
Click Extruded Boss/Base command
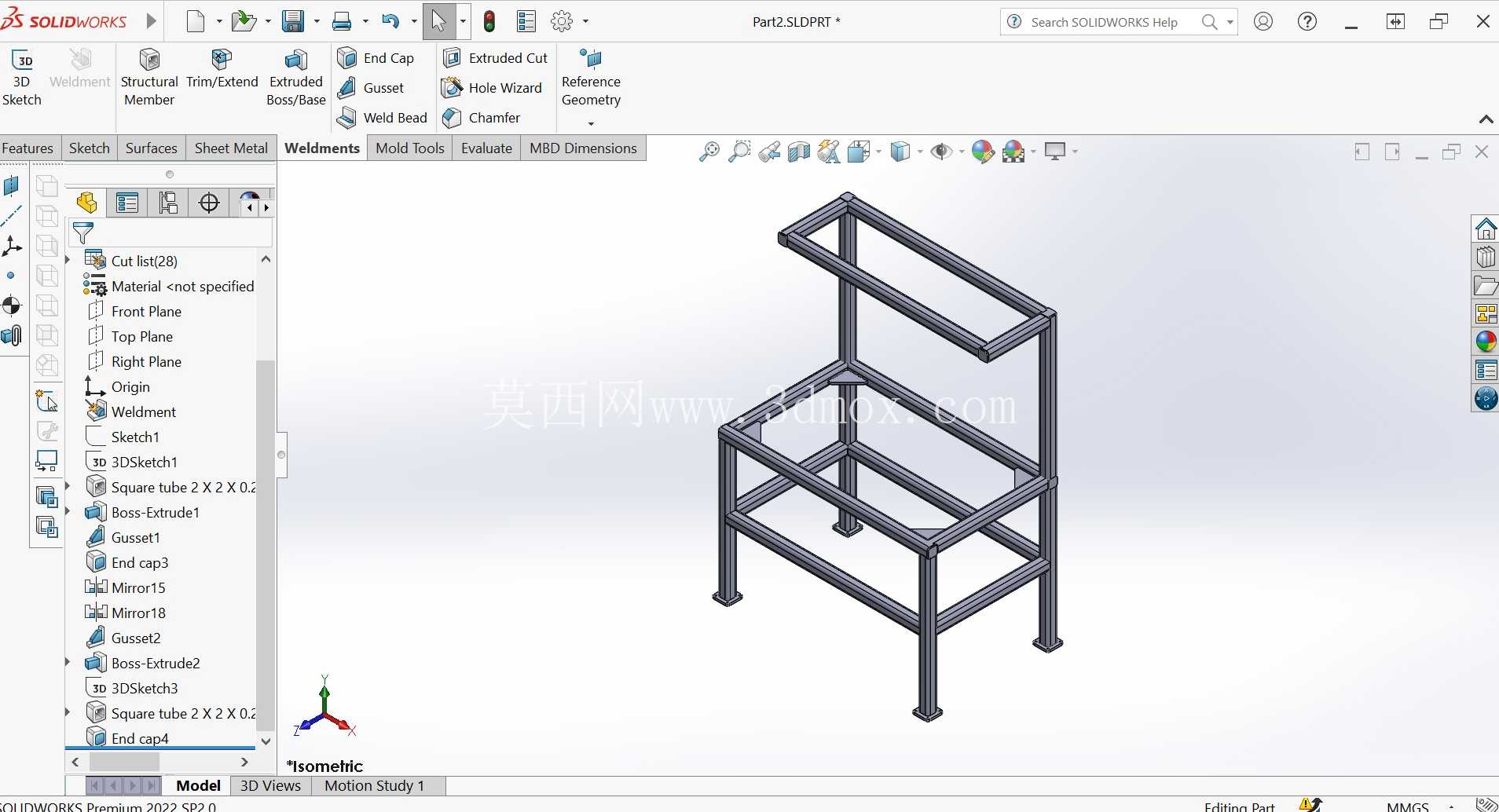coord(296,78)
